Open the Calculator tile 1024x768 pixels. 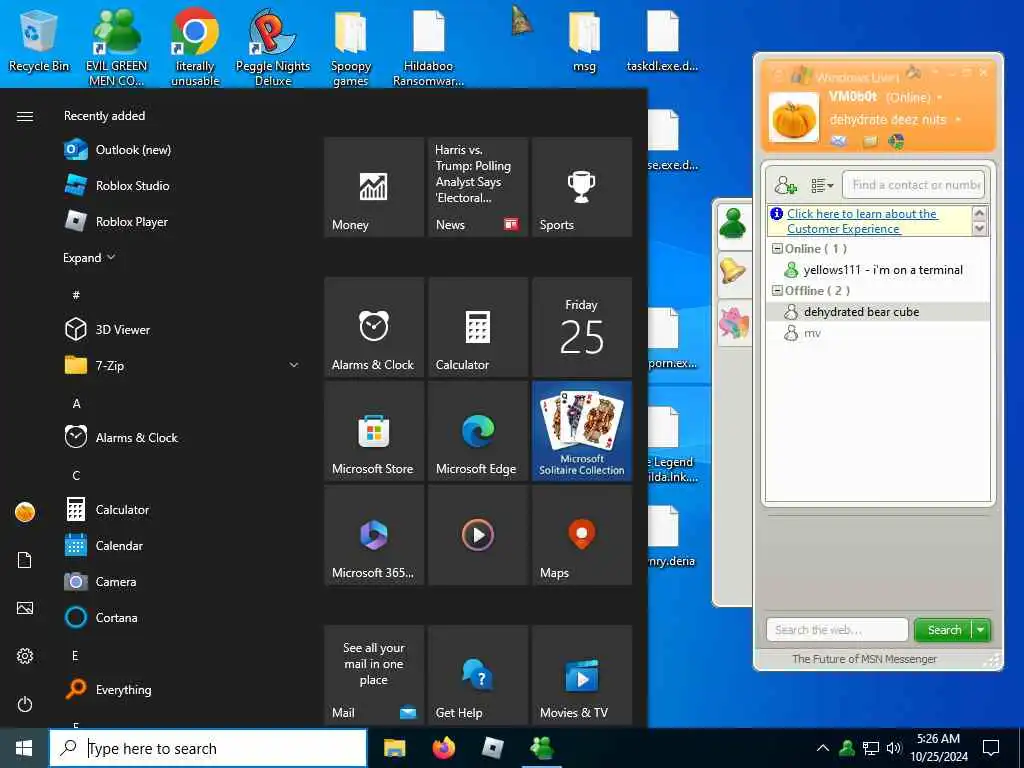coord(478,327)
